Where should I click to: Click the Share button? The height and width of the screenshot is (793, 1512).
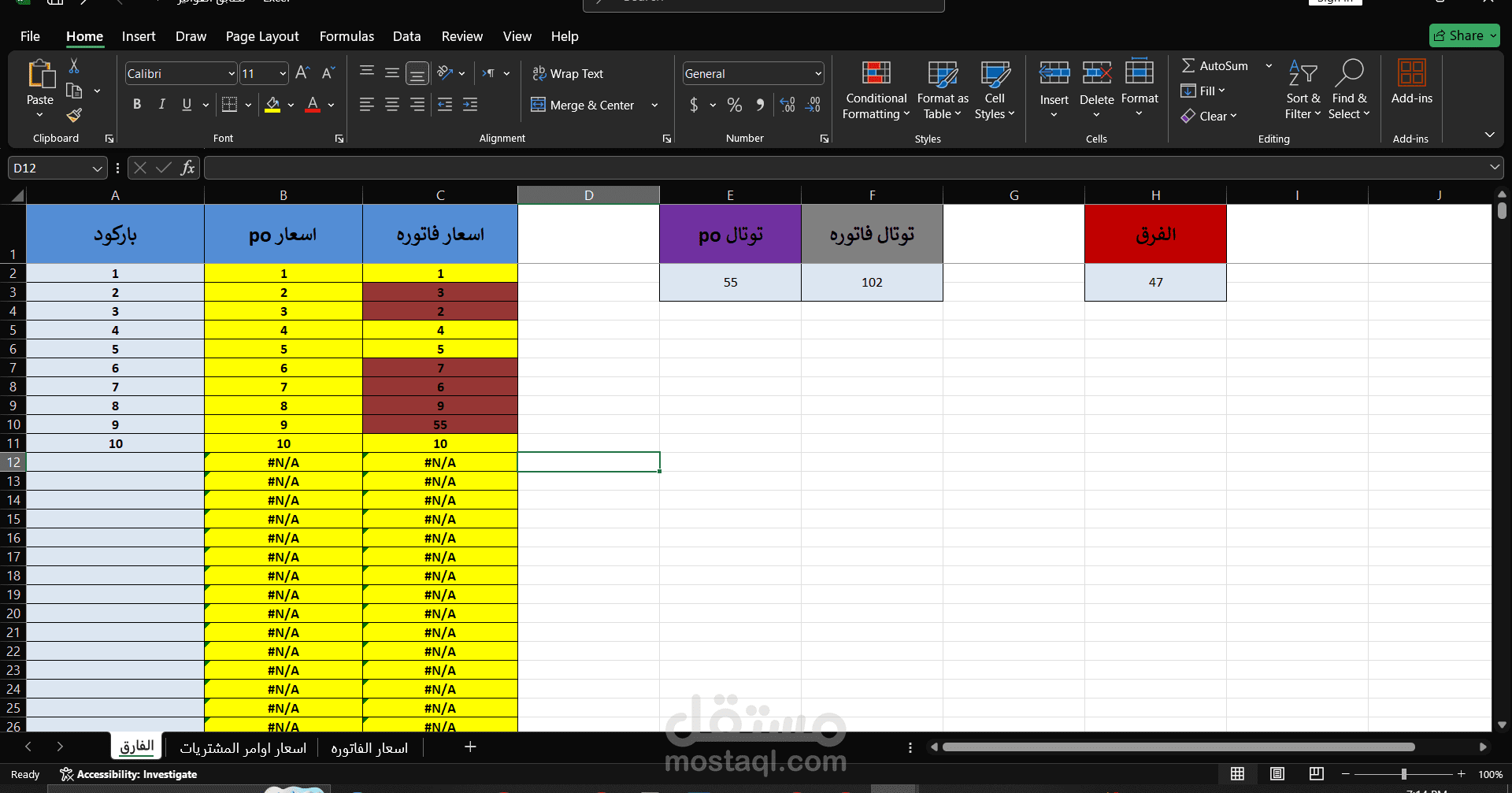(x=1465, y=35)
